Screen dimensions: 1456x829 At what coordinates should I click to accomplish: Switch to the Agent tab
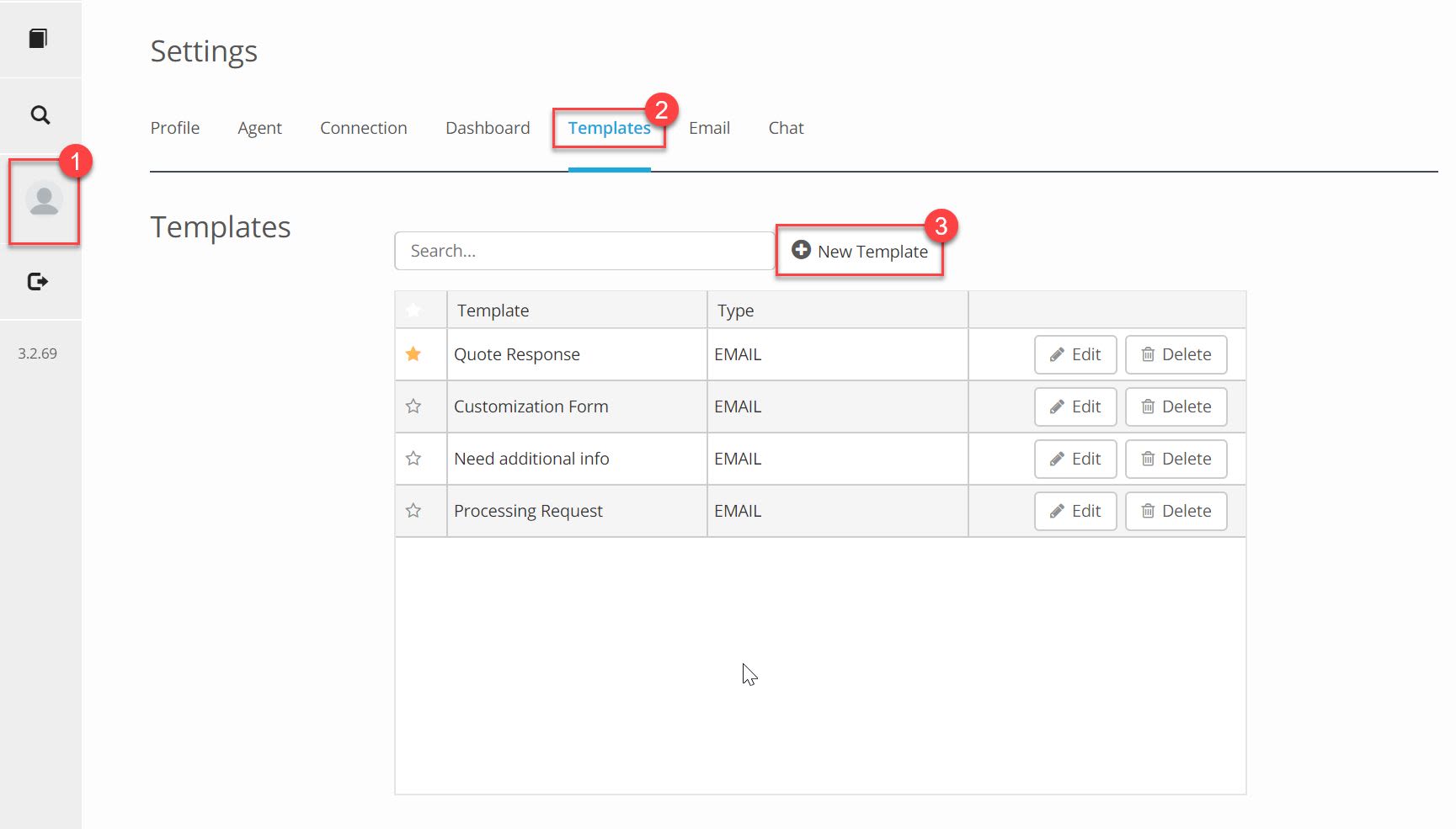point(259,128)
